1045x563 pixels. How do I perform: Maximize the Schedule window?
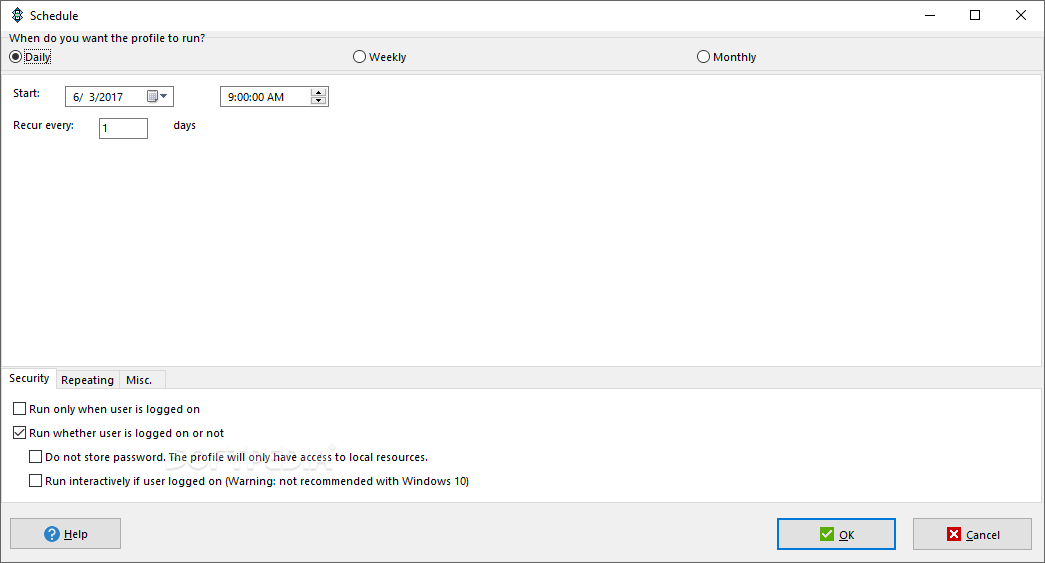975,15
